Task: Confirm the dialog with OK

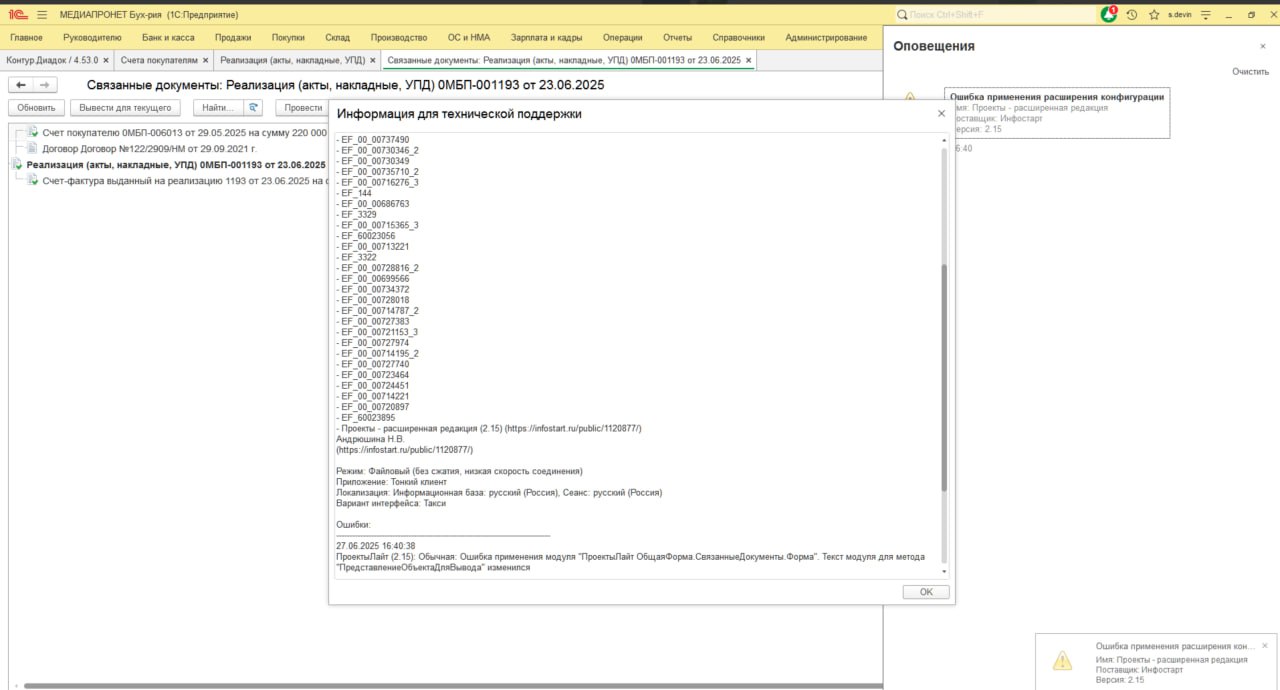Action: coord(926,592)
